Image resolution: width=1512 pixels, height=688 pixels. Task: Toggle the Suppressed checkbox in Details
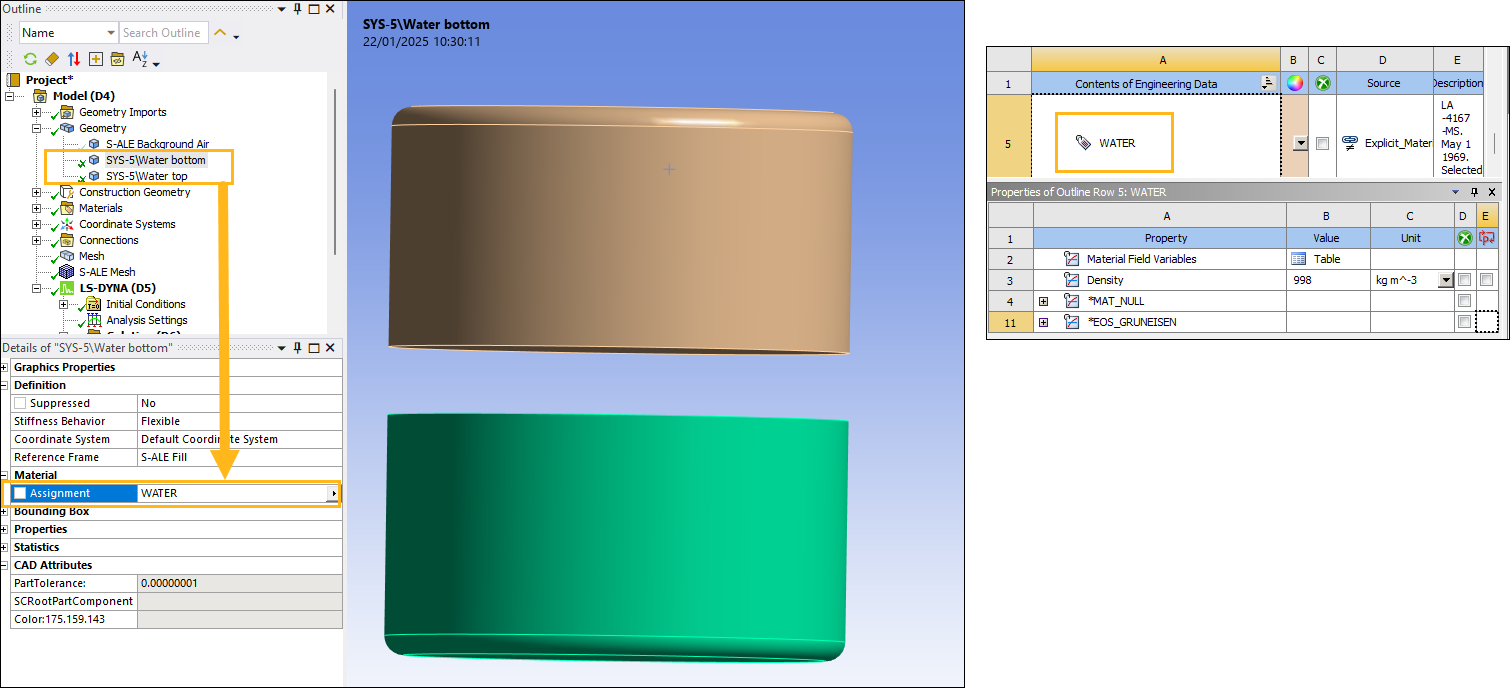tap(20, 403)
